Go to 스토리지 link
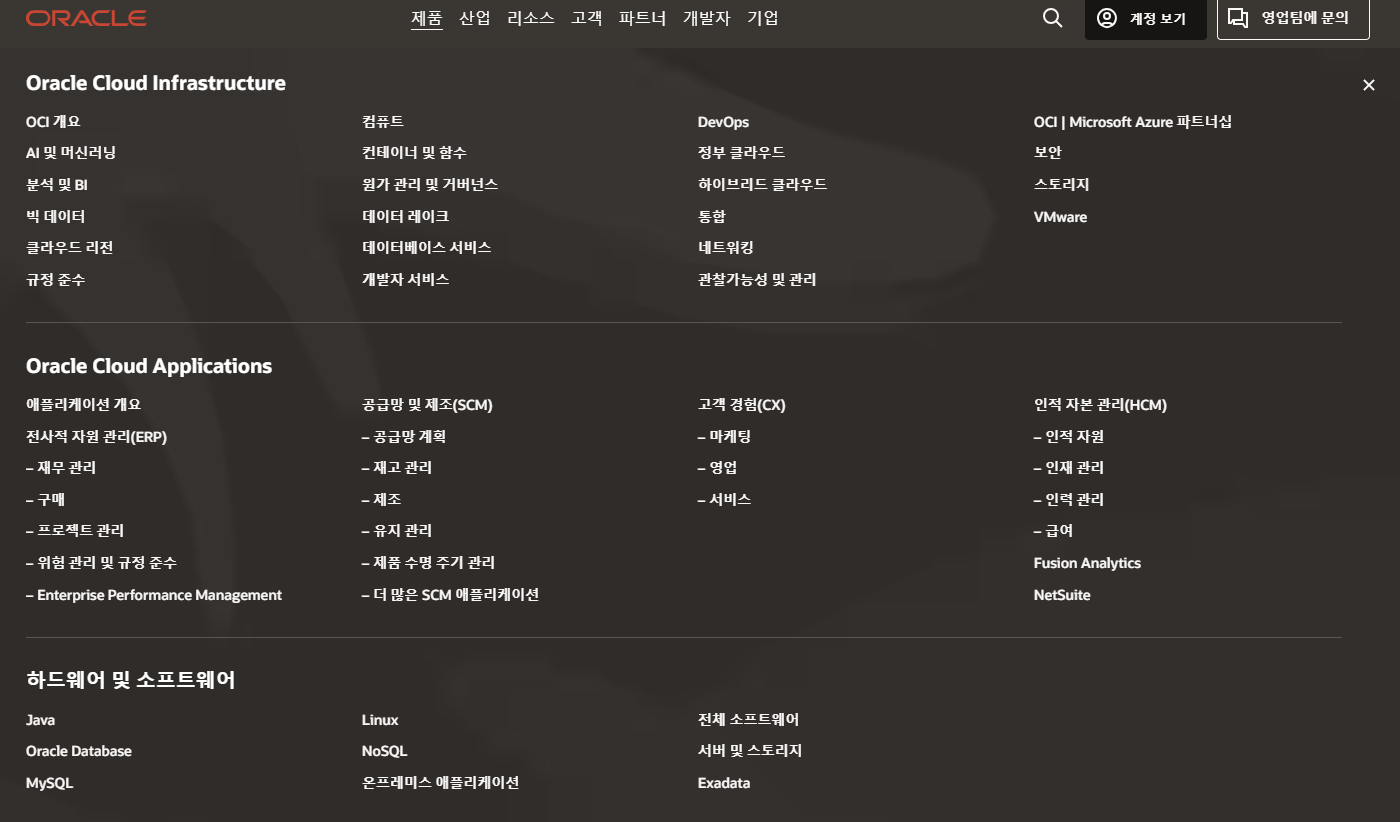This screenshot has height=822, width=1400. 1062,185
